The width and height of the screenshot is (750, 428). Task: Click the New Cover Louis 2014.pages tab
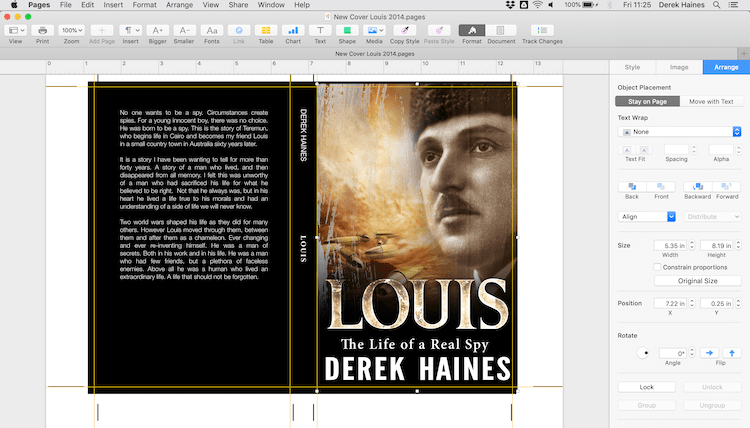(x=375, y=54)
